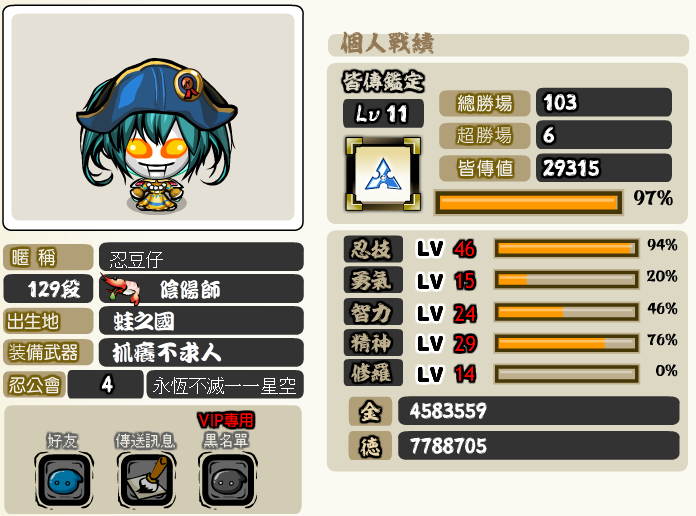Viewport: 696px width, 516px height.
Task: Click the 129段 rank box
Action: coord(48,289)
